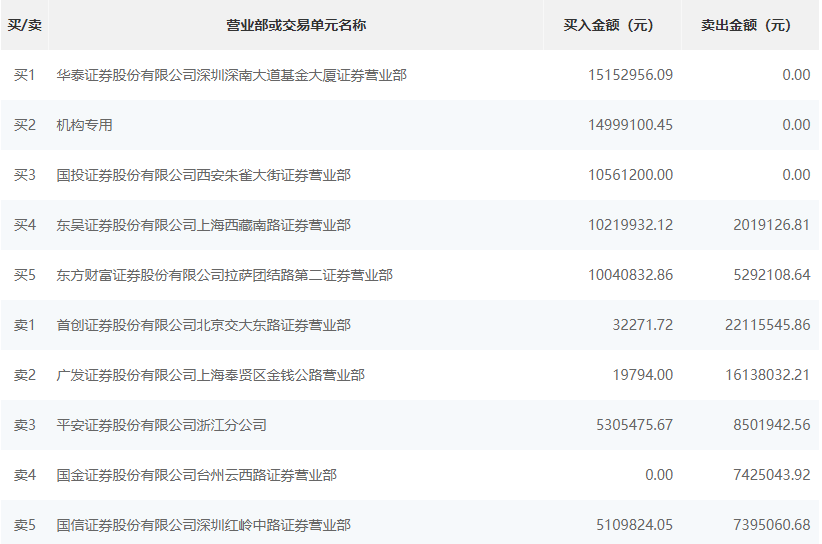The height and width of the screenshot is (544, 822).
Task: Click 国信证券深圳红岭中路证券营业部 name
Action: 203,525
